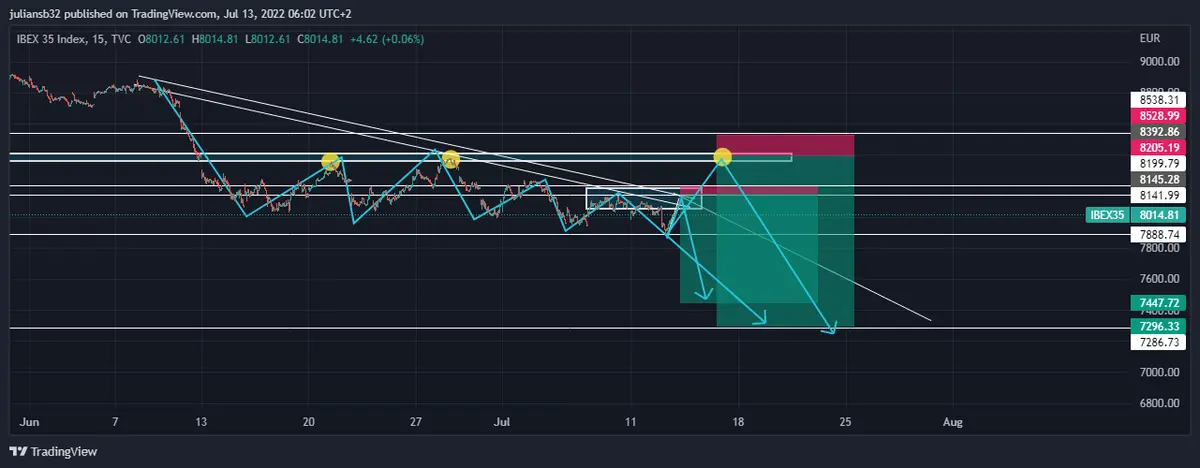This screenshot has width=1200, height=468.
Task: Click the red 8205.19 price label
Action: point(1157,147)
